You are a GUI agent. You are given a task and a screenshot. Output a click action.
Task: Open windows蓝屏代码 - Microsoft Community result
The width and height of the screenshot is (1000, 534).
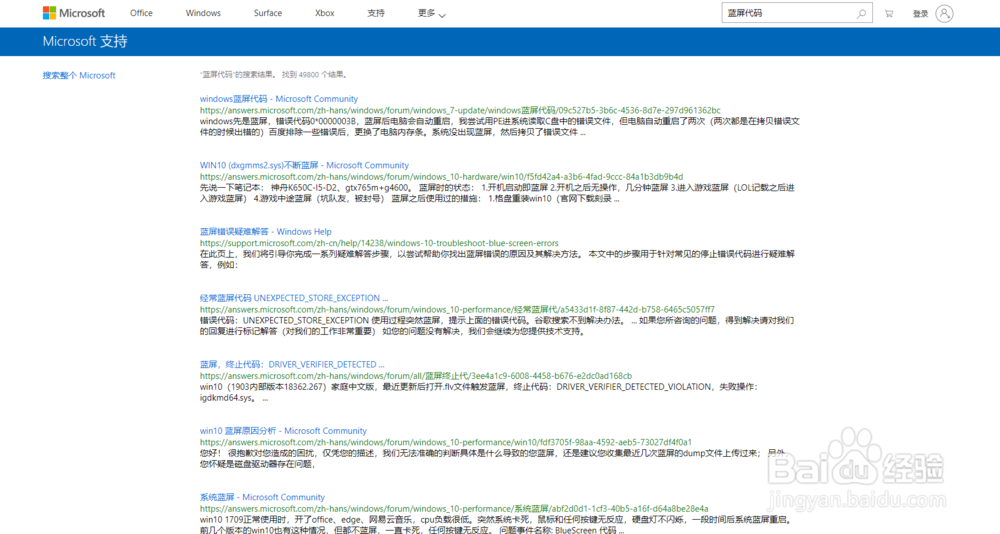point(279,99)
